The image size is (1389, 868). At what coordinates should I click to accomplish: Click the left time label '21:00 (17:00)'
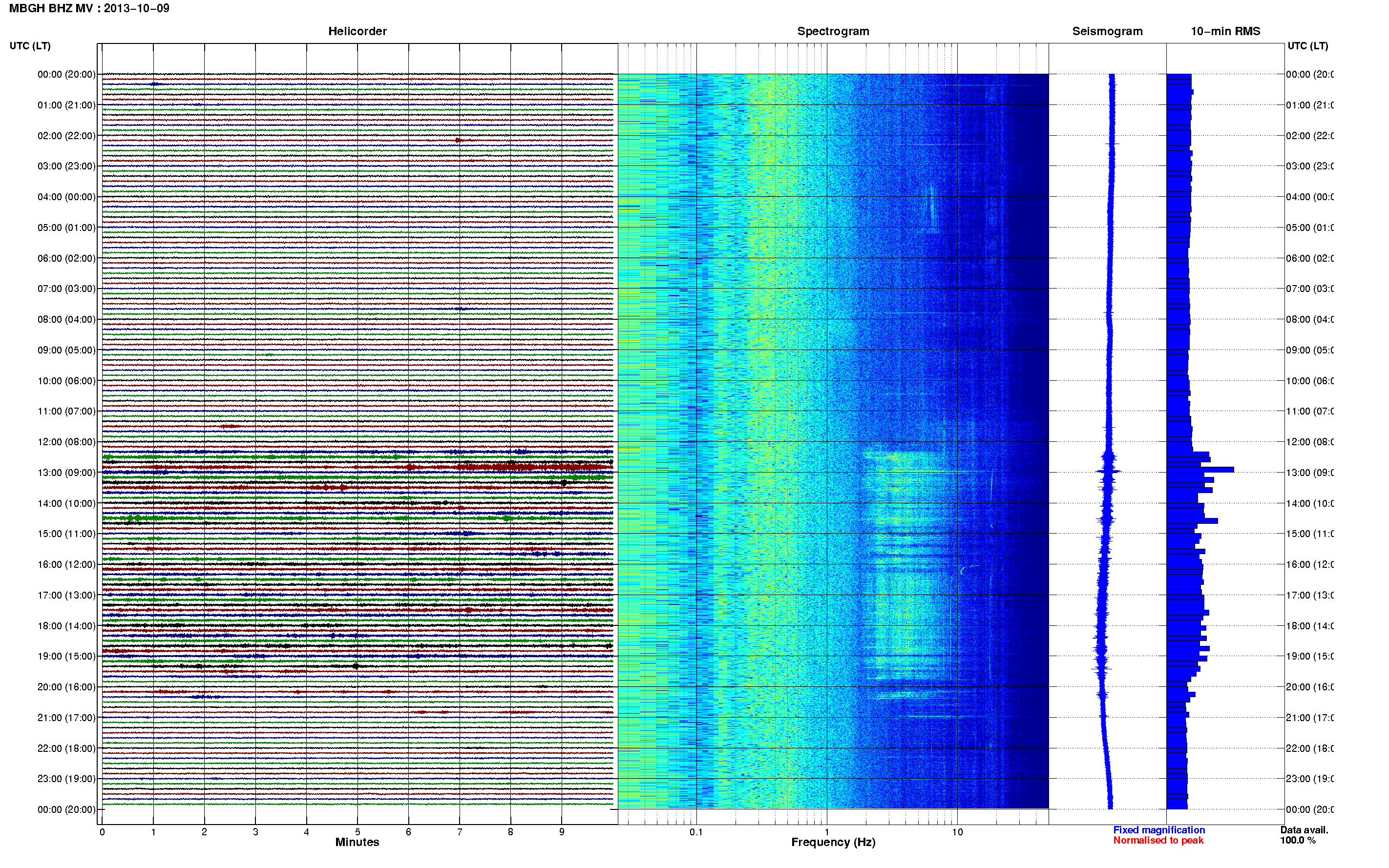coord(66,718)
